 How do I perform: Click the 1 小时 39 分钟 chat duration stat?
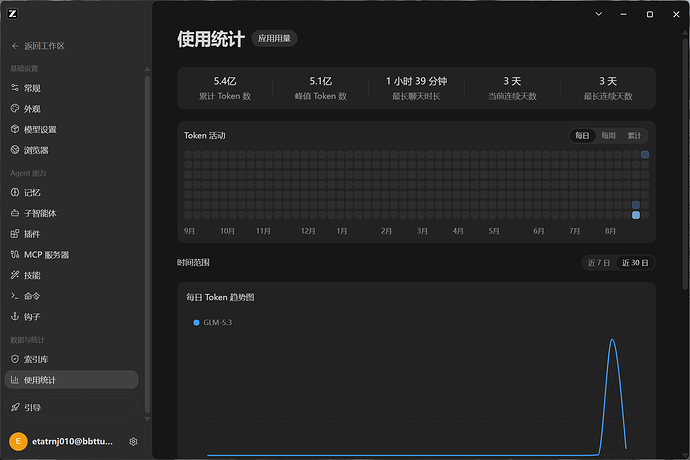coord(416,88)
